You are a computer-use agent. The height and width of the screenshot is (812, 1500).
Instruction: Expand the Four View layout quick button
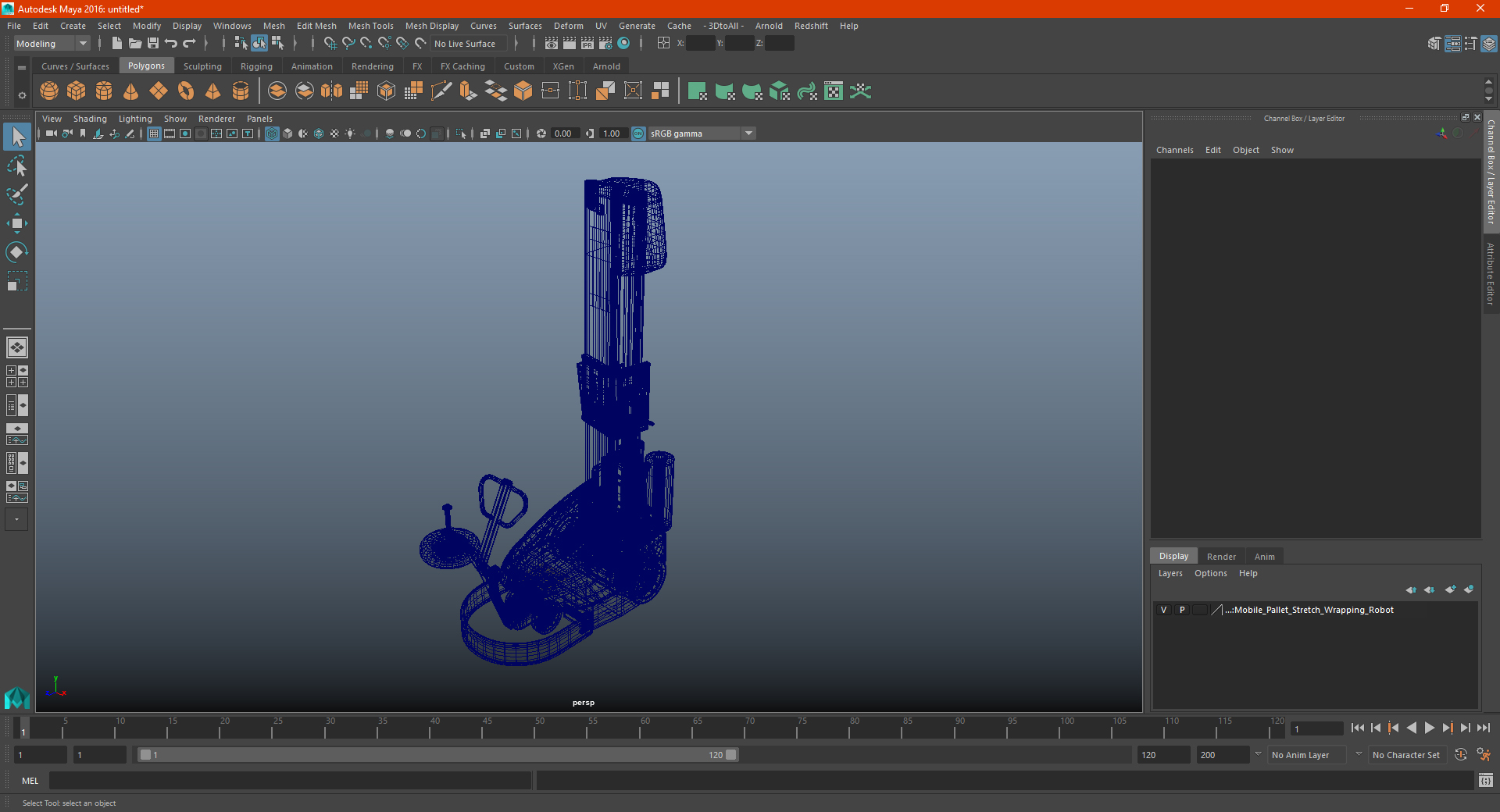tap(17, 376)
